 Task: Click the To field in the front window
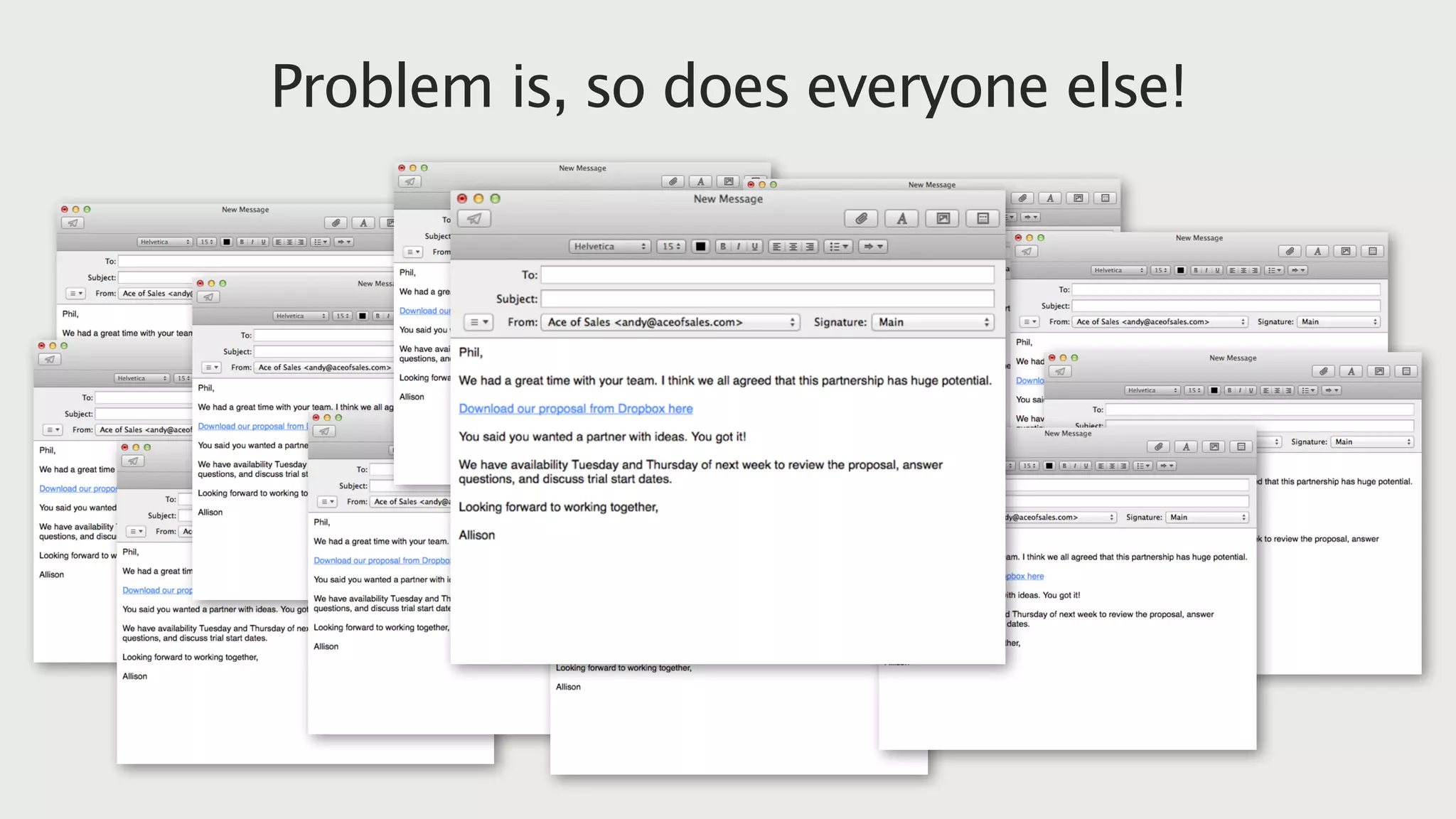[x=768, y=274]
